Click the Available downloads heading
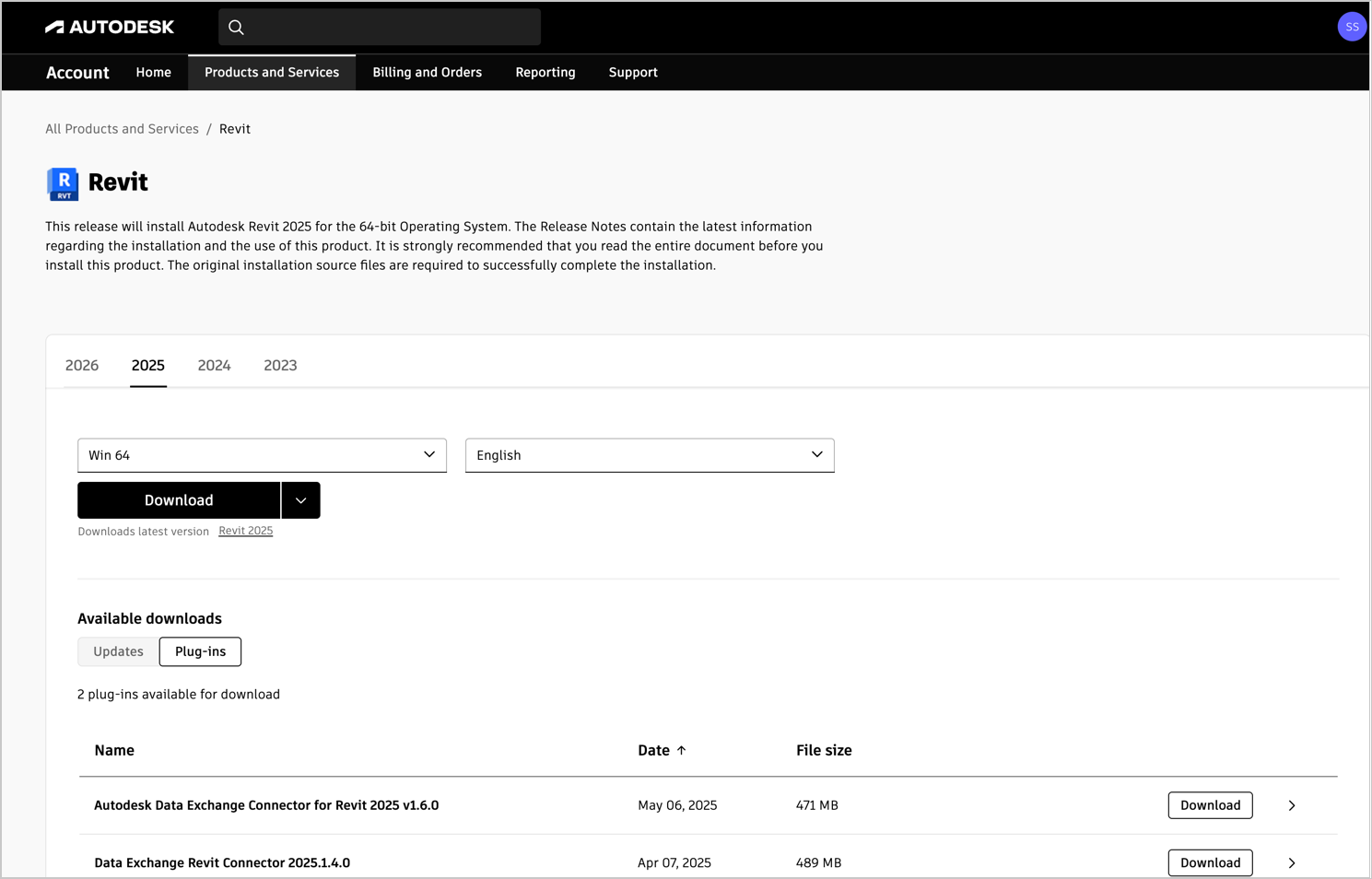Screen dimensions: 1372x879 pos(149,619)
